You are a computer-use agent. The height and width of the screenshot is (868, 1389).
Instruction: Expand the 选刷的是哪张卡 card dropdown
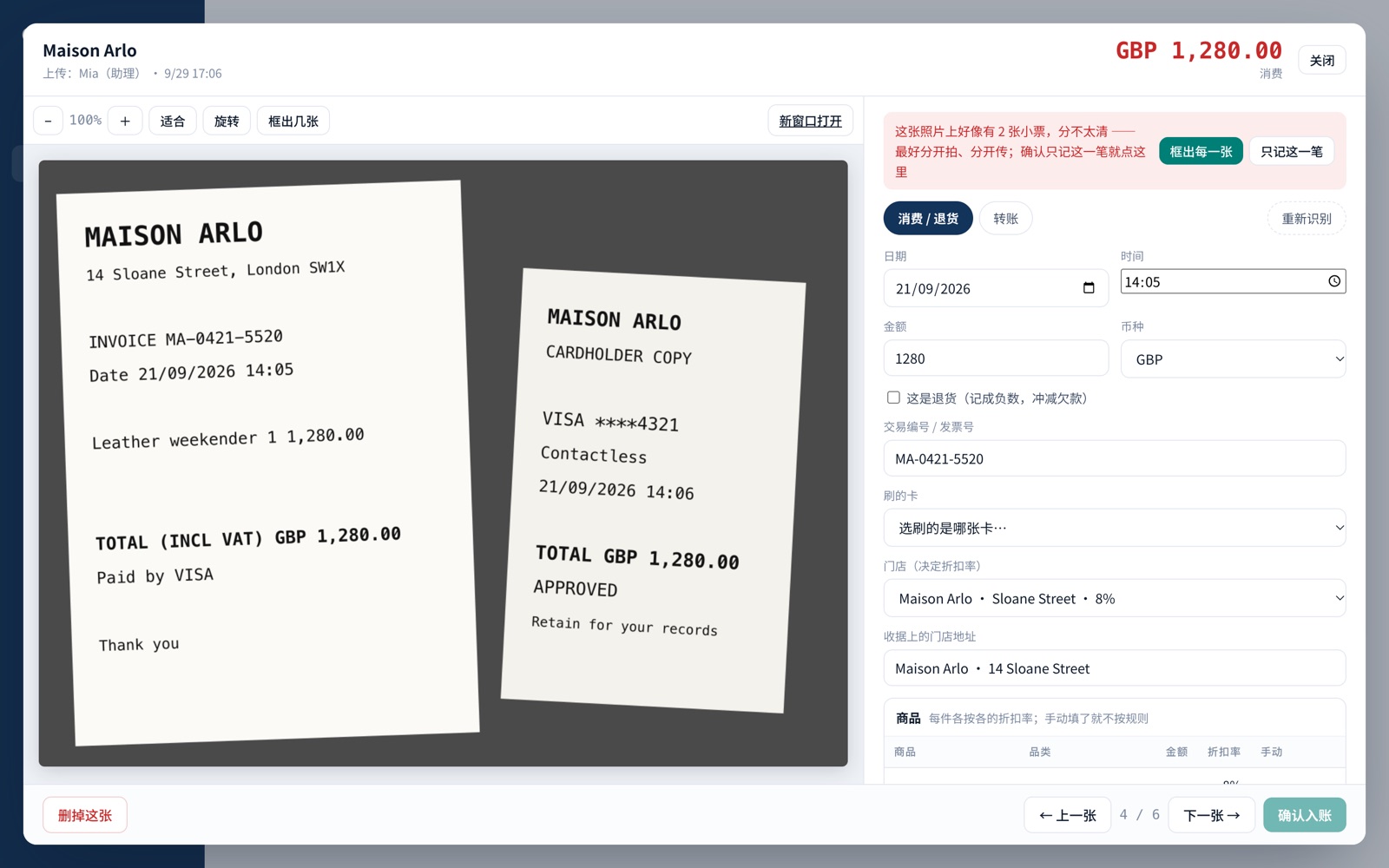[1115, 528]
